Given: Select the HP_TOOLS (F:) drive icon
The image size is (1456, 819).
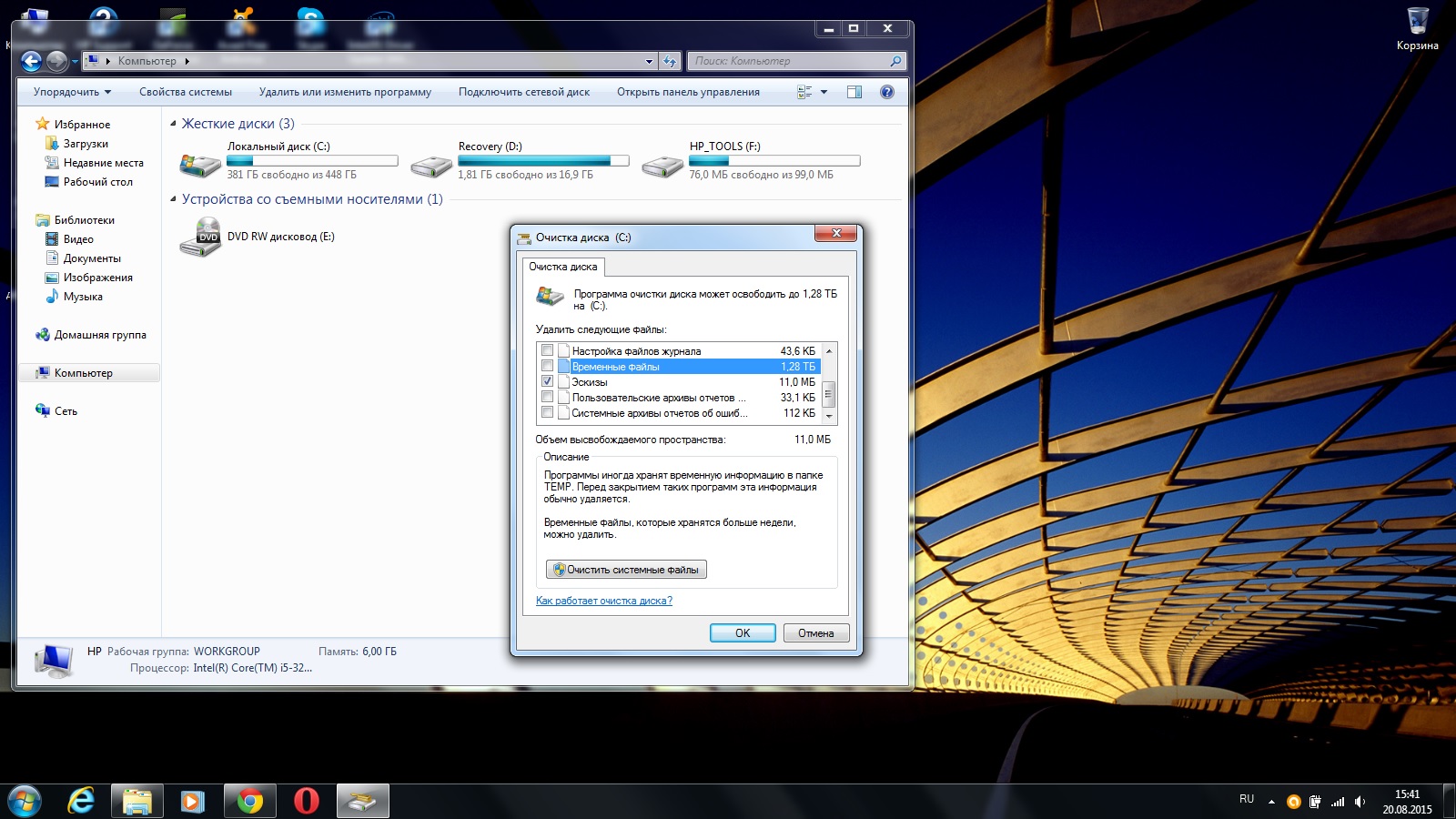Looking at the screenshot, I should coord(662,165).
